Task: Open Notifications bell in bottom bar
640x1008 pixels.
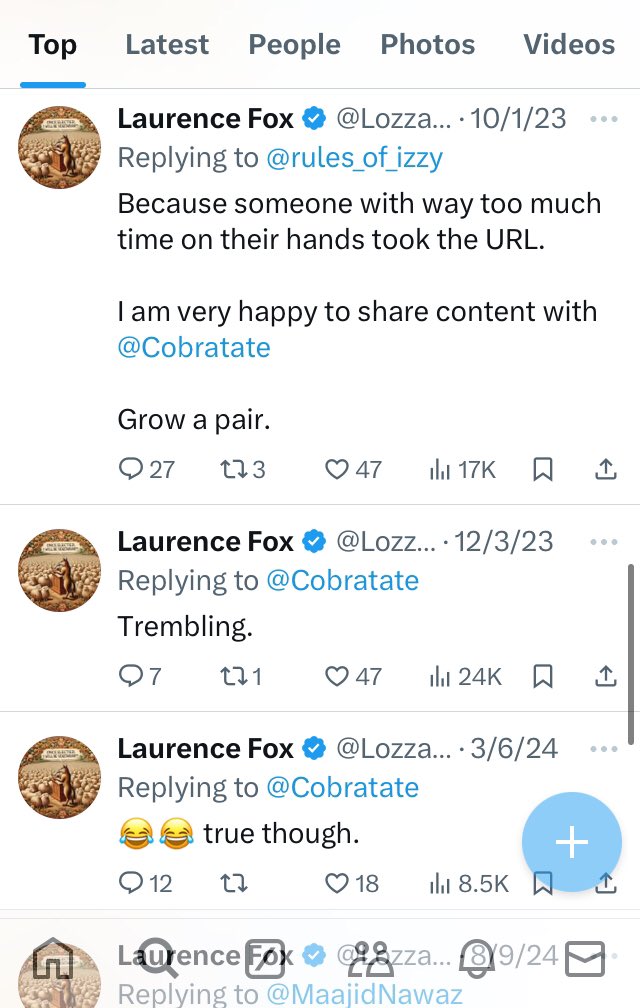Action: (x=479, y=959)
